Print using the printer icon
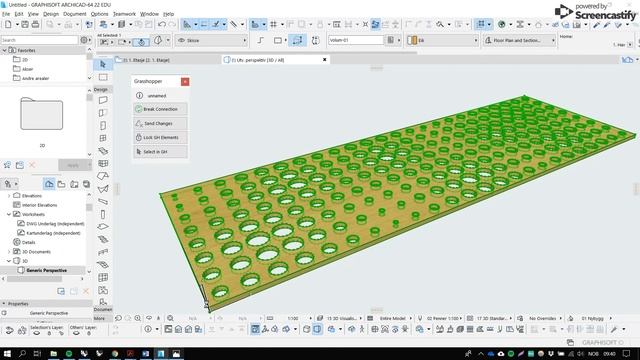 tap(36, 24)
